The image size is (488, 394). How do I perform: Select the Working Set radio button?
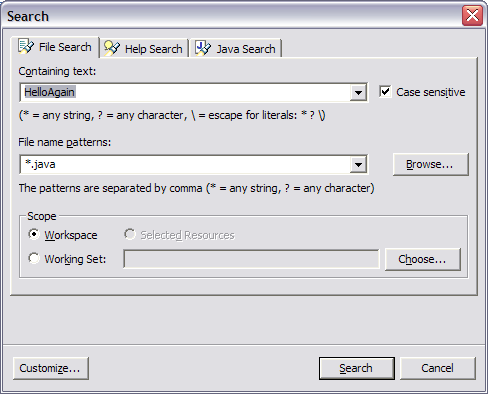[34, 258]
